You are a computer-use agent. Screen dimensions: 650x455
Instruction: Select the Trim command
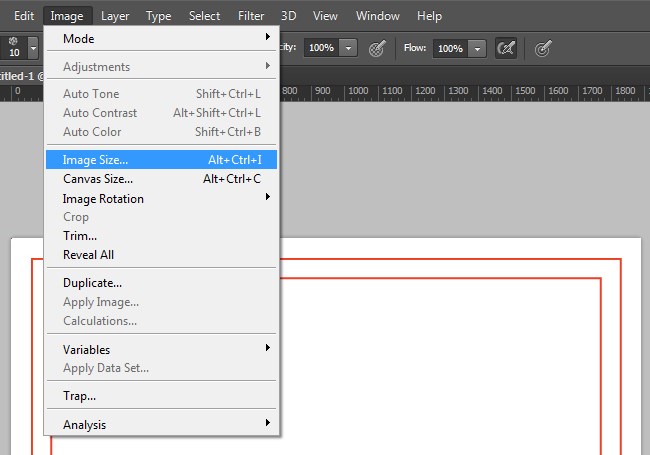[161, 235]
